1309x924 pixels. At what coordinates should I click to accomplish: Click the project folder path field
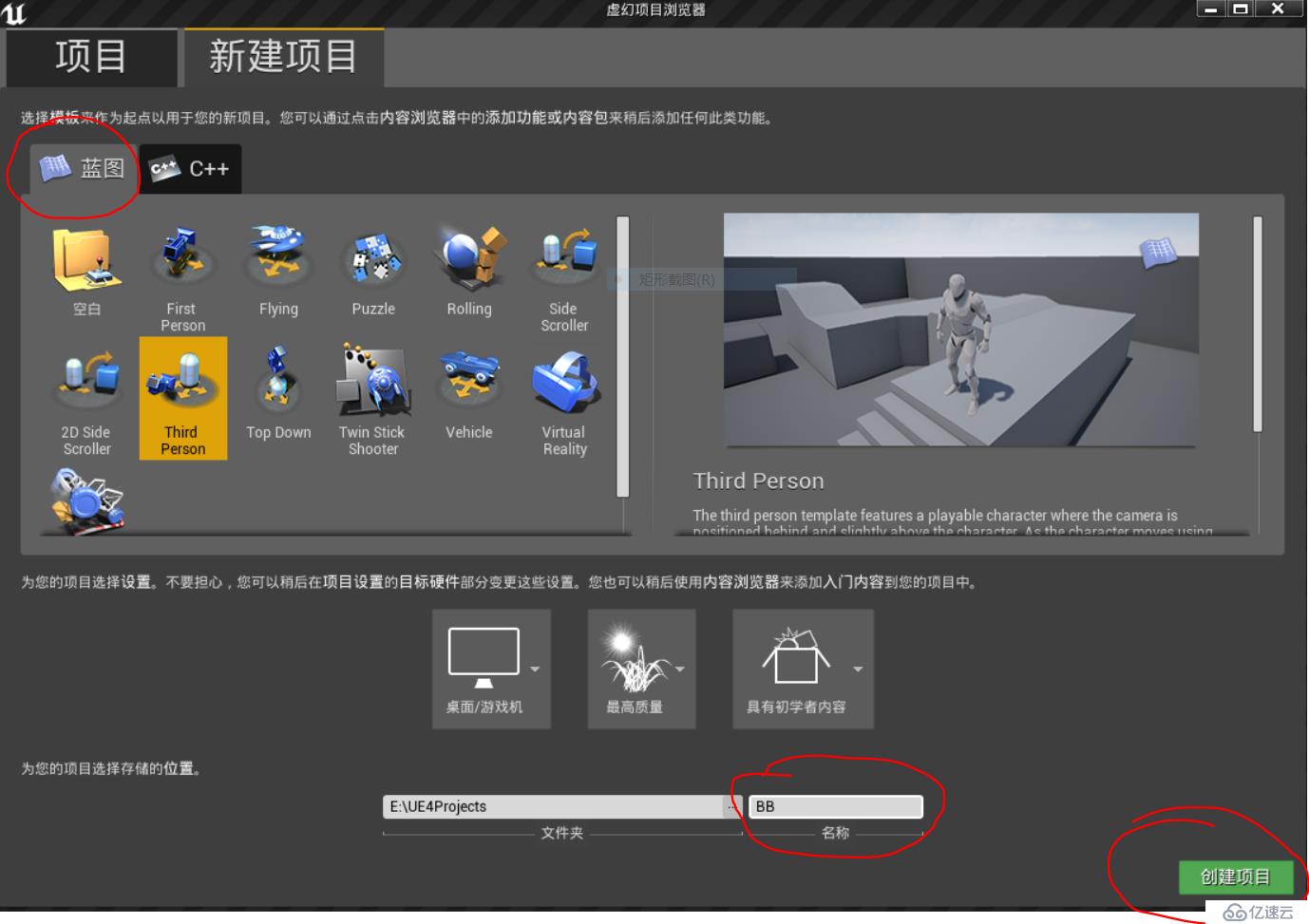tap(554, 806)
